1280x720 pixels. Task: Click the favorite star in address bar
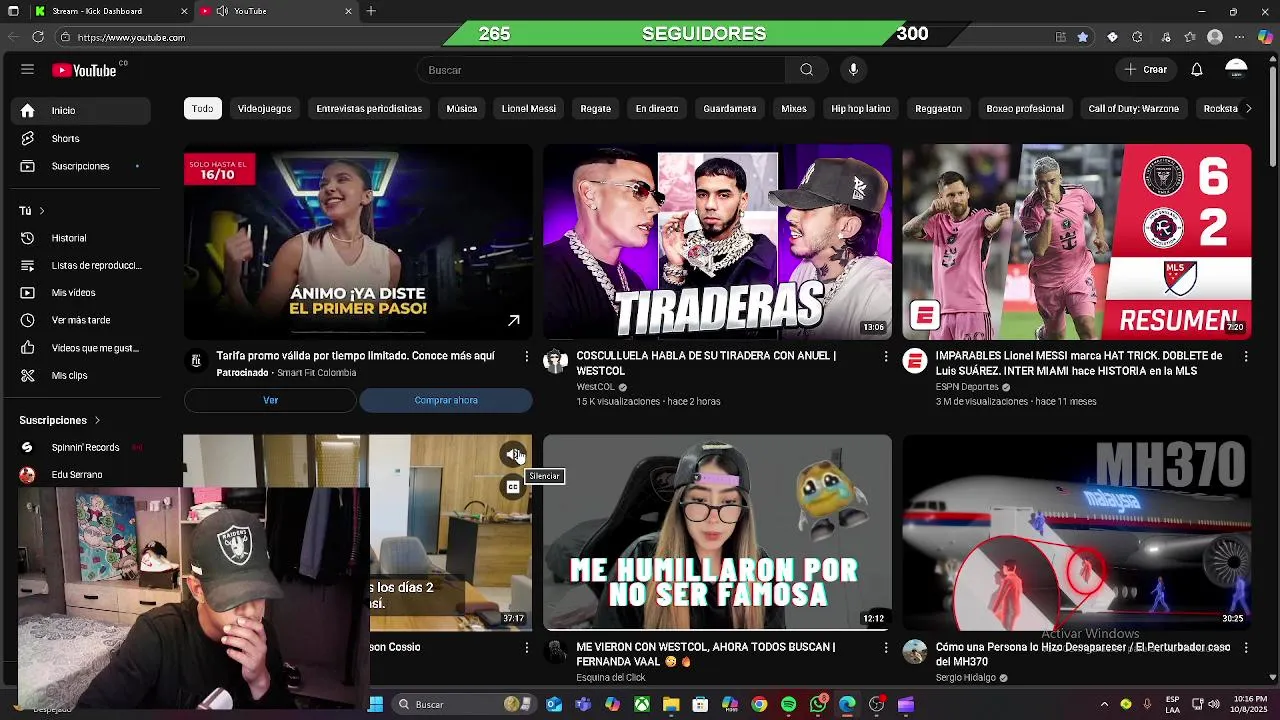(1083, 37)
